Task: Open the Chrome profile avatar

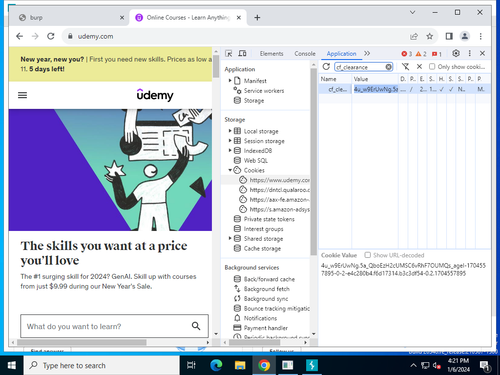Action: 465,36
